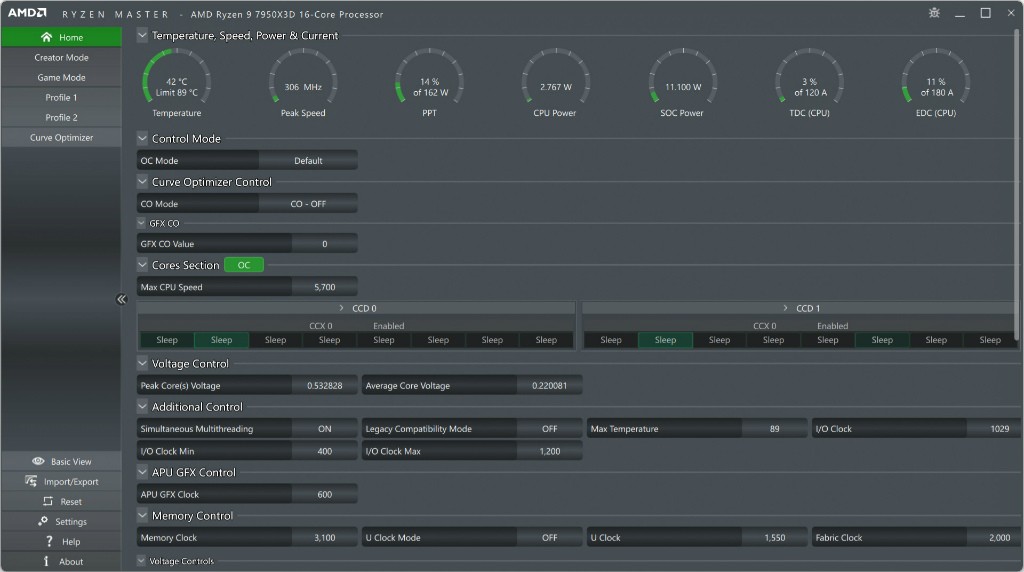Collapse the Temperature, Speed, Power & Current section
Image resolution: width=1024 pixels, height=572 pixels.
(x=142, y=36)
